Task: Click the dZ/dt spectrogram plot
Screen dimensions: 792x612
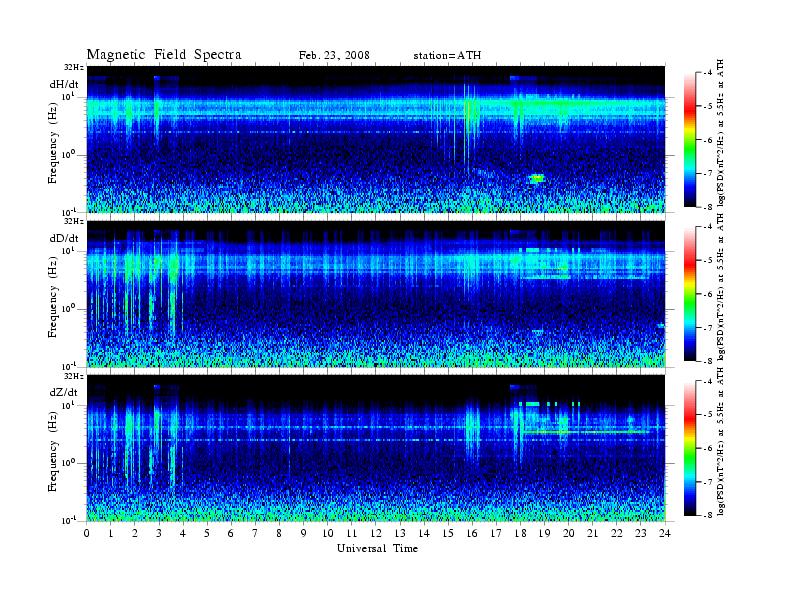Action: pos(376,448)
